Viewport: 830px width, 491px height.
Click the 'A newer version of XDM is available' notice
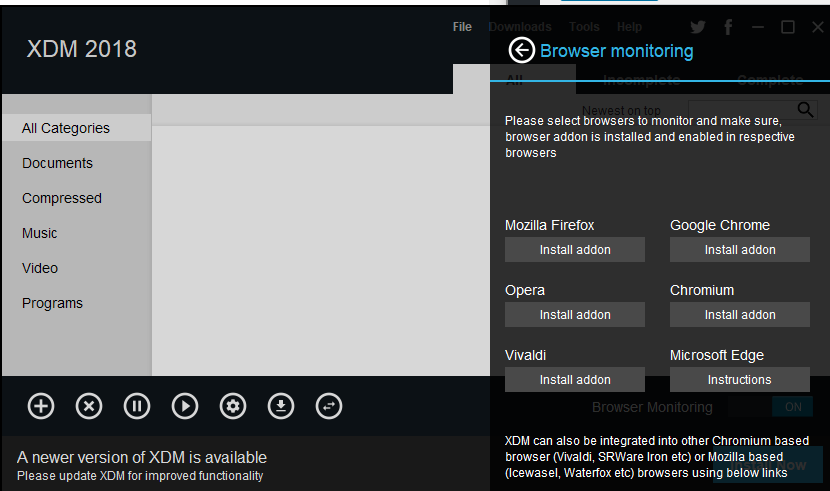[x=142, y=457]
